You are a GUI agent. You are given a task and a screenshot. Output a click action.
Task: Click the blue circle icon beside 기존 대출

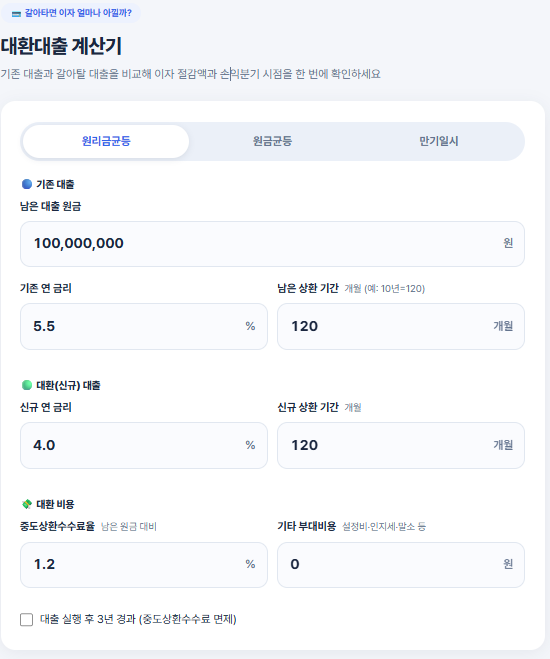pyautogui.click(x=27, y=184)
